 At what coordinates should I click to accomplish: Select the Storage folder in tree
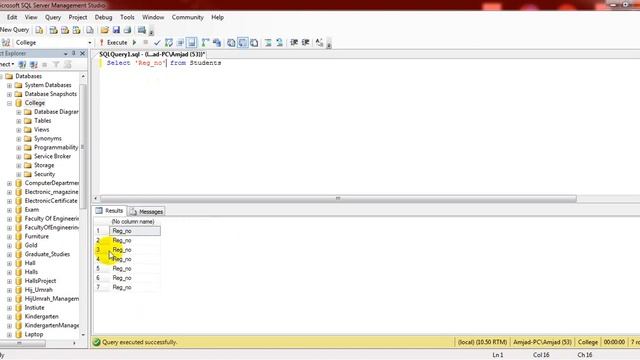[44, 165]
